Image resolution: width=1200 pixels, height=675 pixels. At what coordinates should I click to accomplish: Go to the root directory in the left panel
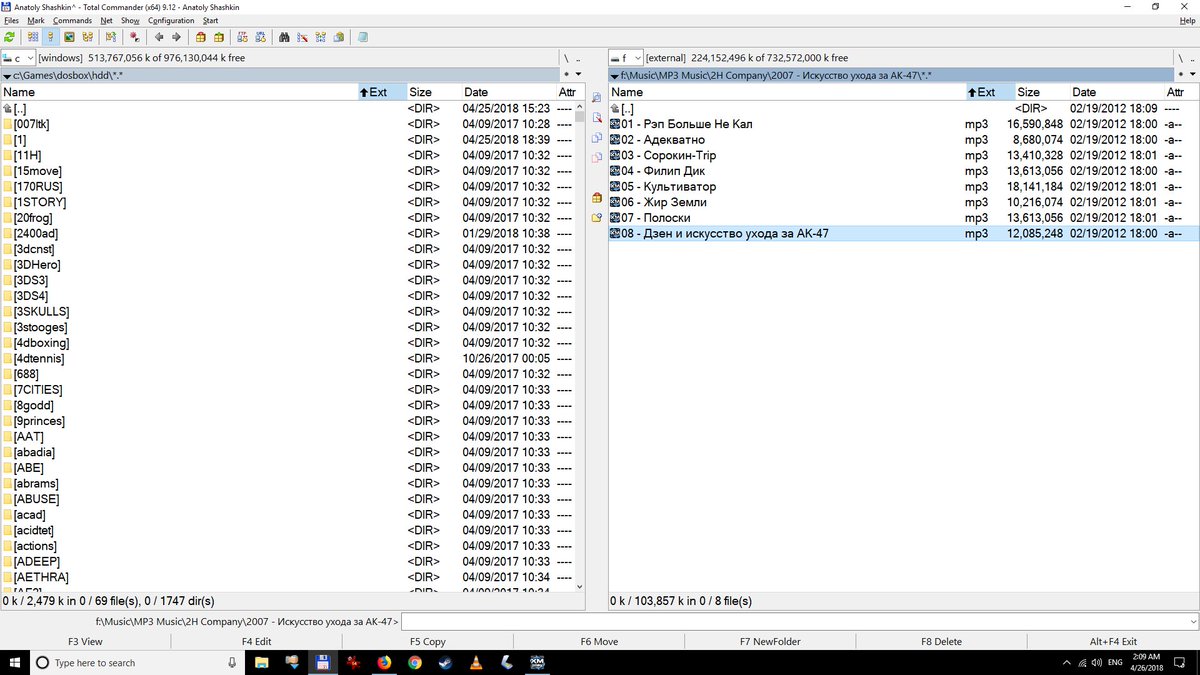coord(566,58)
